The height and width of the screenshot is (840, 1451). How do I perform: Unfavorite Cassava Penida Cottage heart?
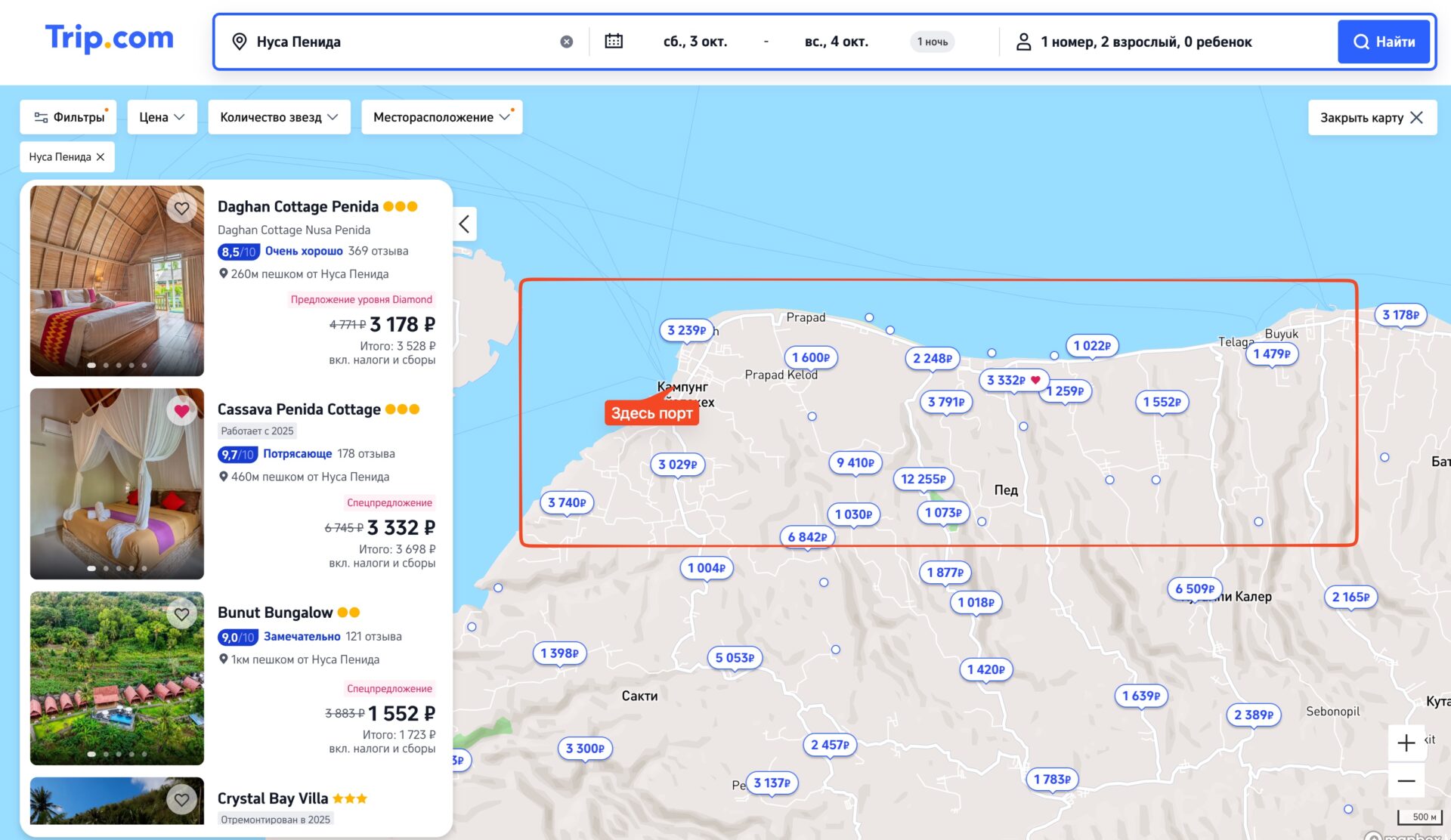181,411
